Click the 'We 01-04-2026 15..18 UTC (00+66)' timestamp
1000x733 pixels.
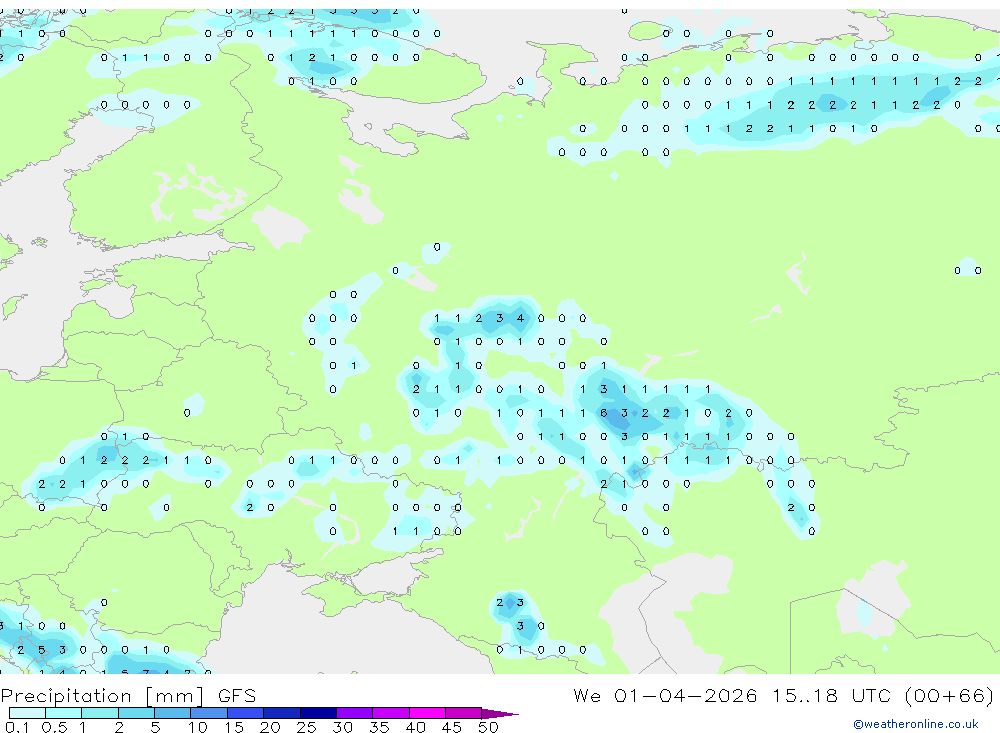click(783, 696)
